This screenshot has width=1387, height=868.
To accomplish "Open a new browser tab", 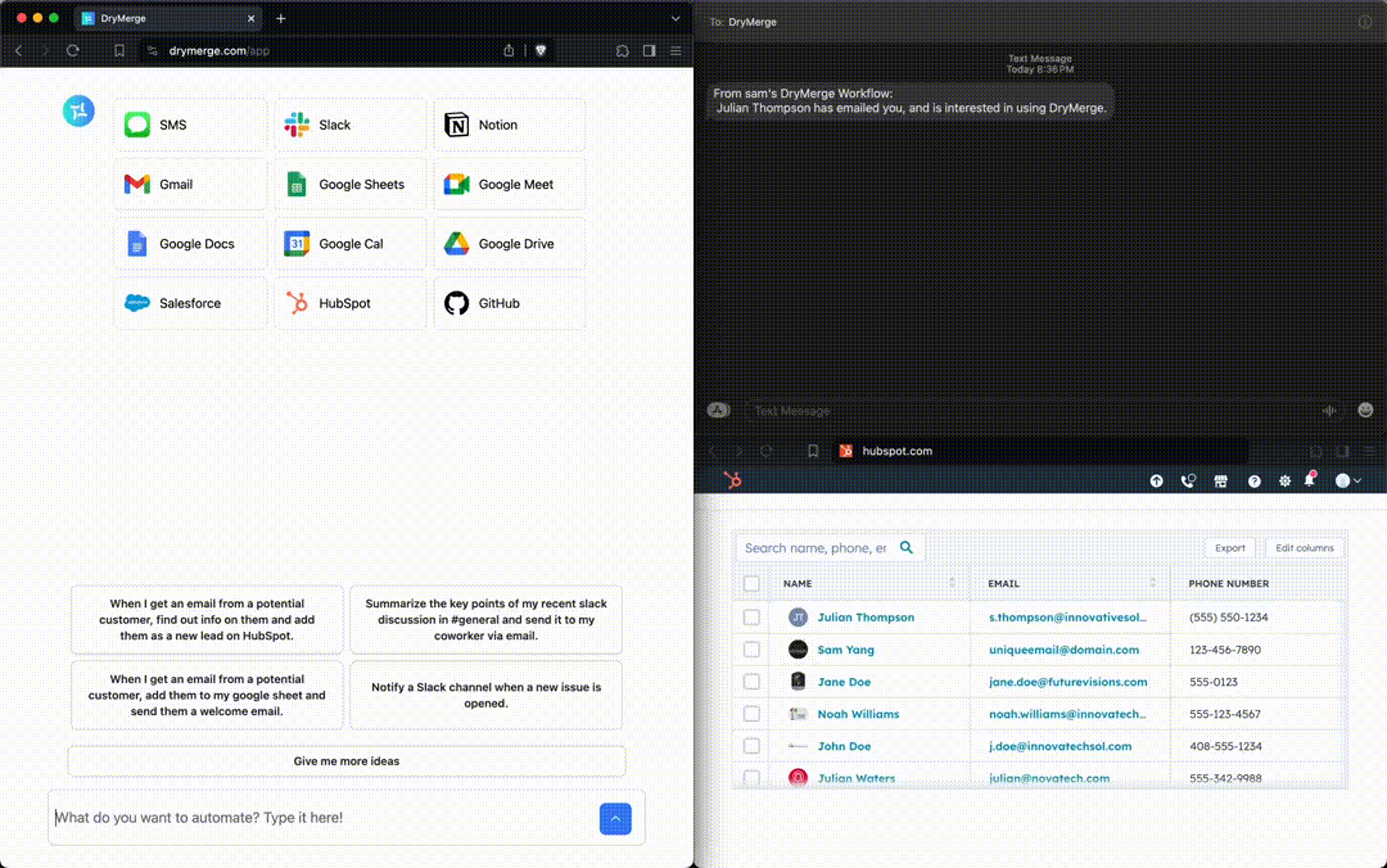I will pyautogui.click(x=280, y=18).
